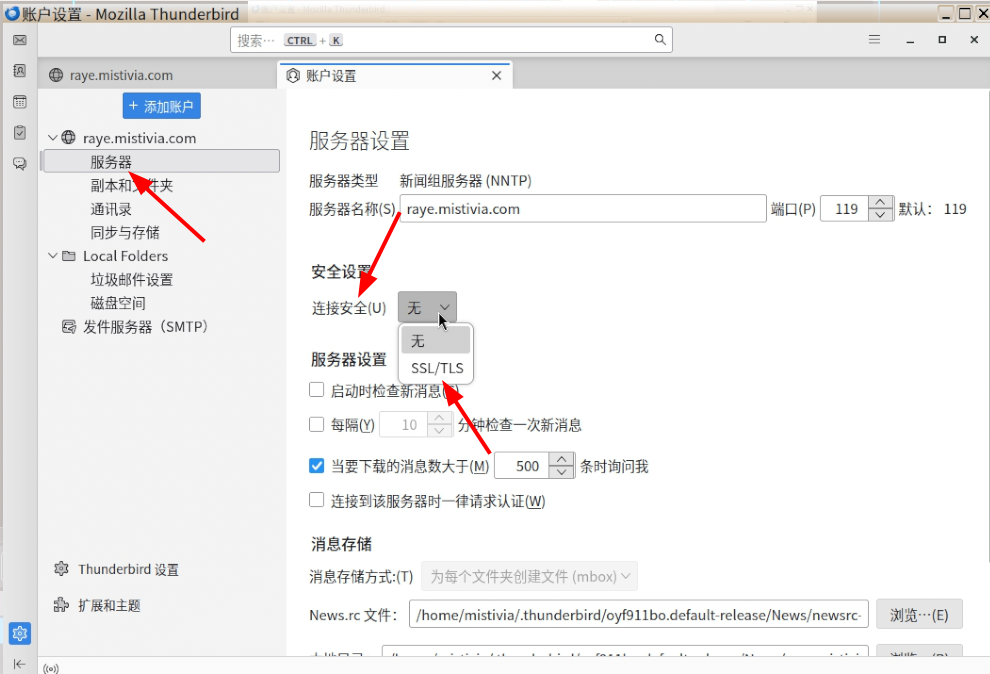Image resolution: width=990 pixels, height=674 pixels.
Task: Select 服务器 in account tree
Action: (160, 162)
